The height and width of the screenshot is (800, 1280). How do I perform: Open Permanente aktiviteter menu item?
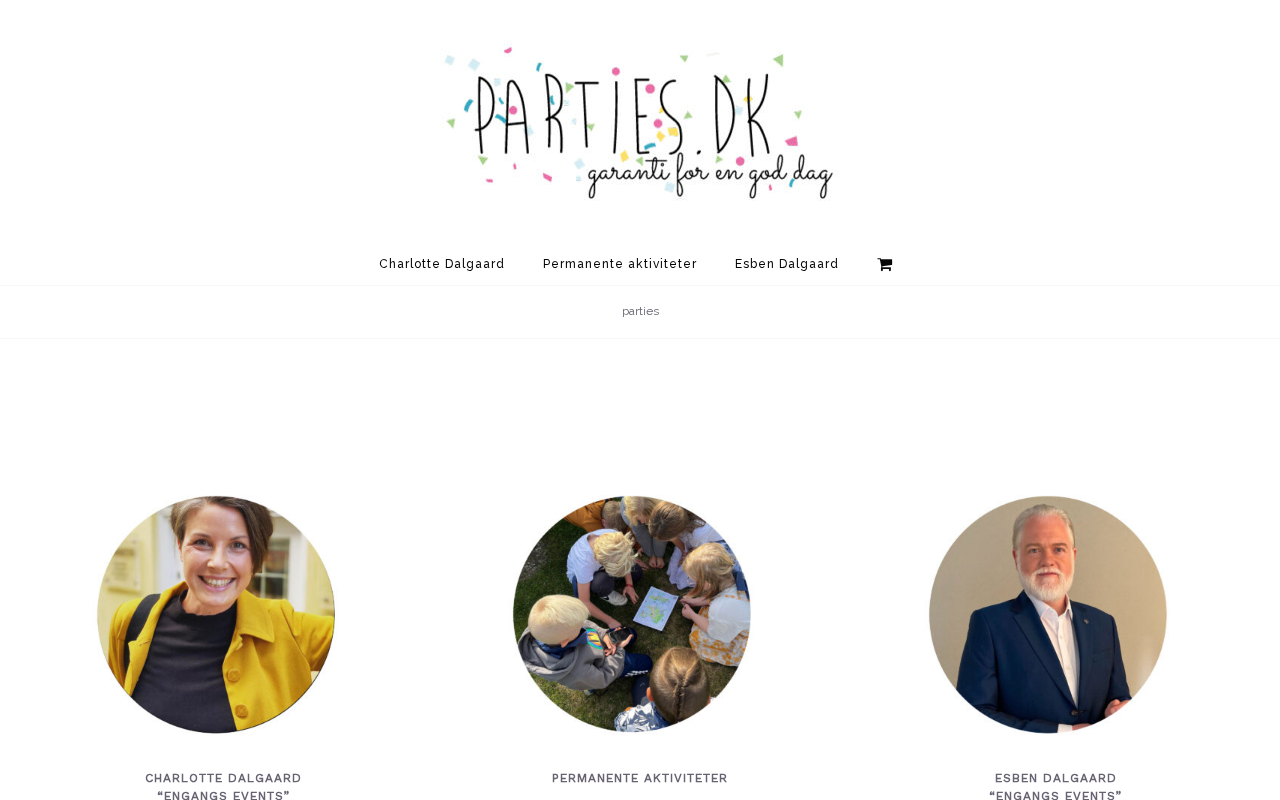pos(620,264)
